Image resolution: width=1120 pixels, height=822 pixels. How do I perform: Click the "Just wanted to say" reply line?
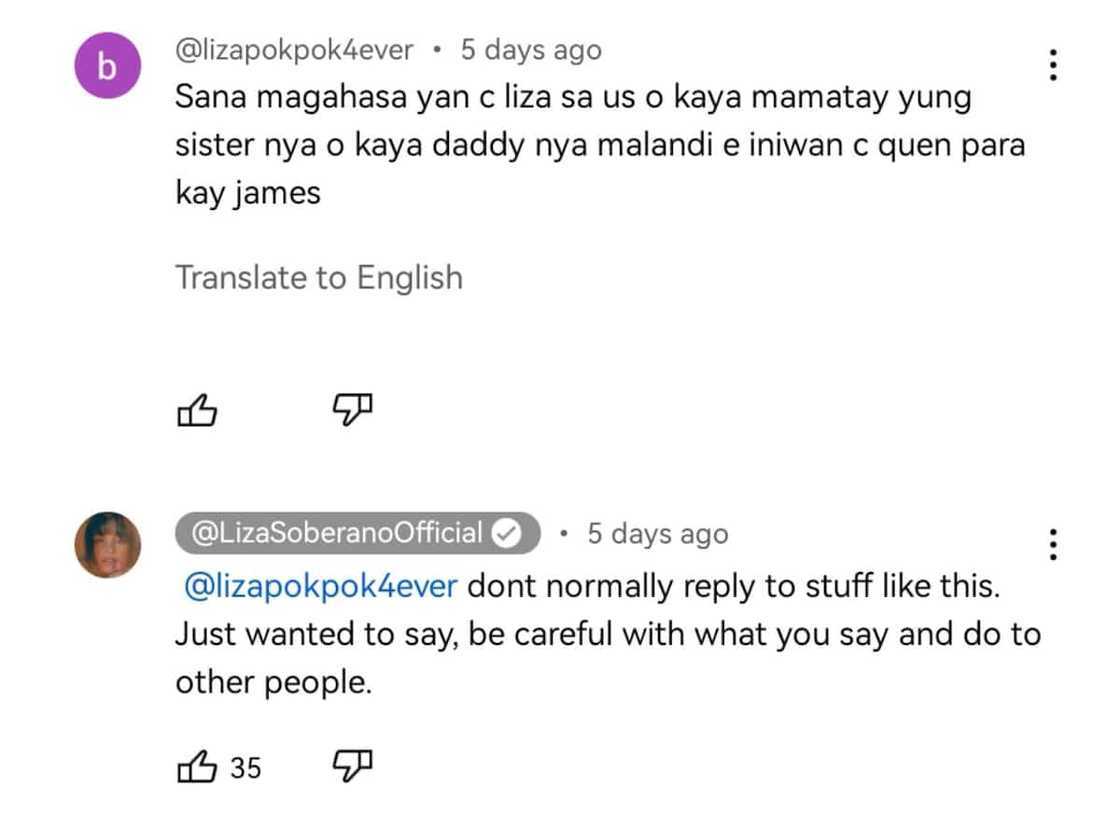607,634
